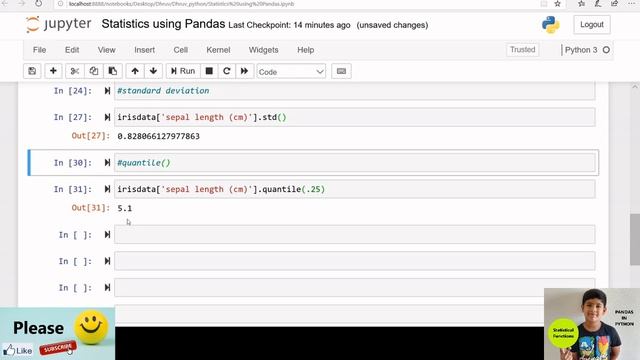Click into the .std() code cell

[354, 117]
